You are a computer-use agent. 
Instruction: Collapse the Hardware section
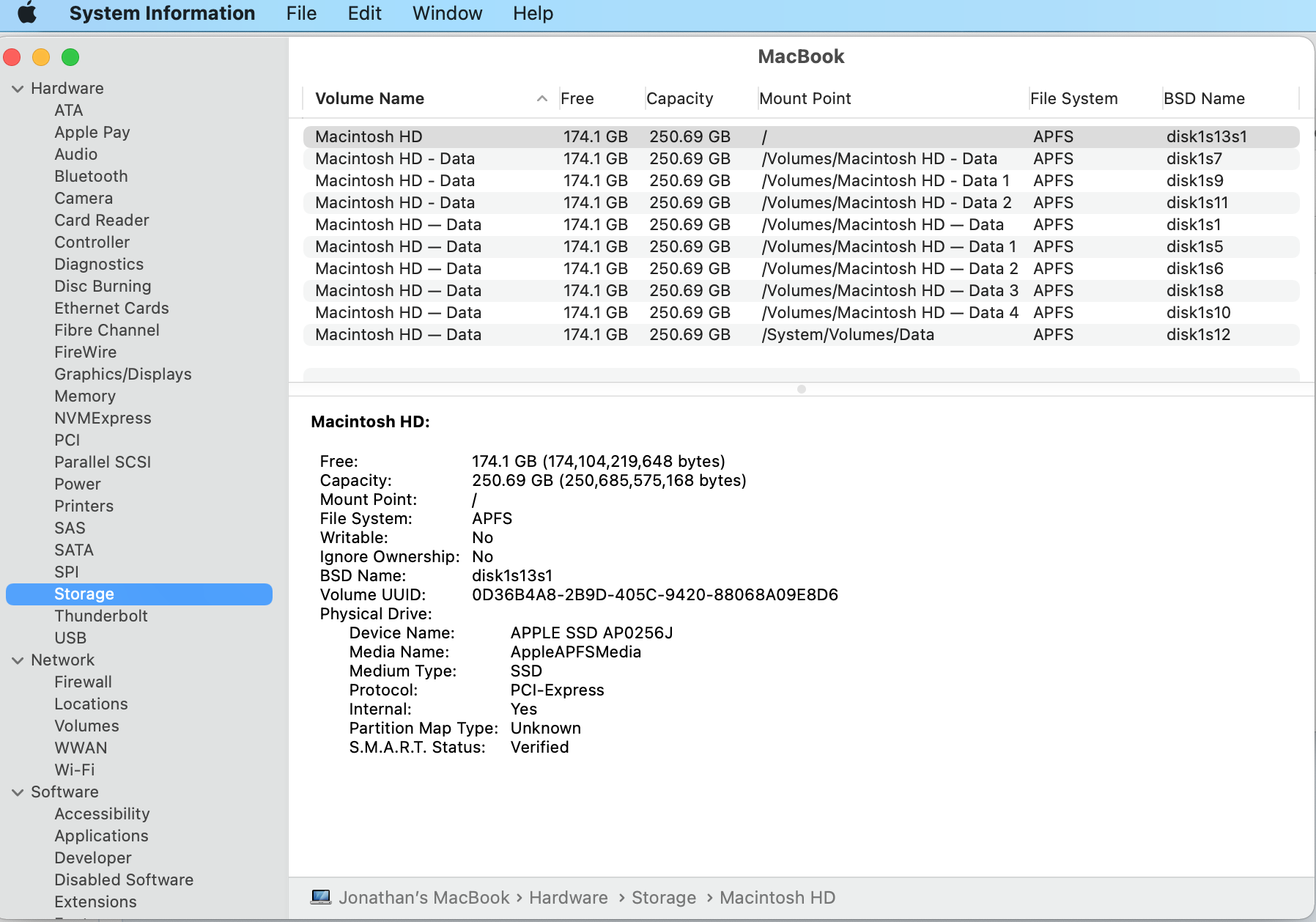(18, 89)
